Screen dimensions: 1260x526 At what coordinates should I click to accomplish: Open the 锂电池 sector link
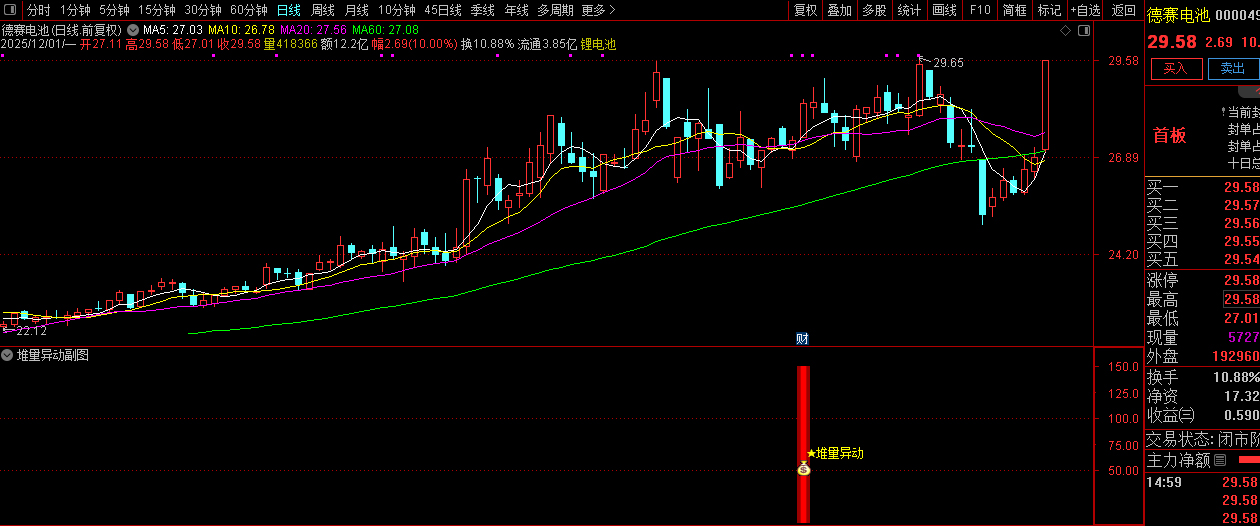pyautogui.click(x=598, y=45)
